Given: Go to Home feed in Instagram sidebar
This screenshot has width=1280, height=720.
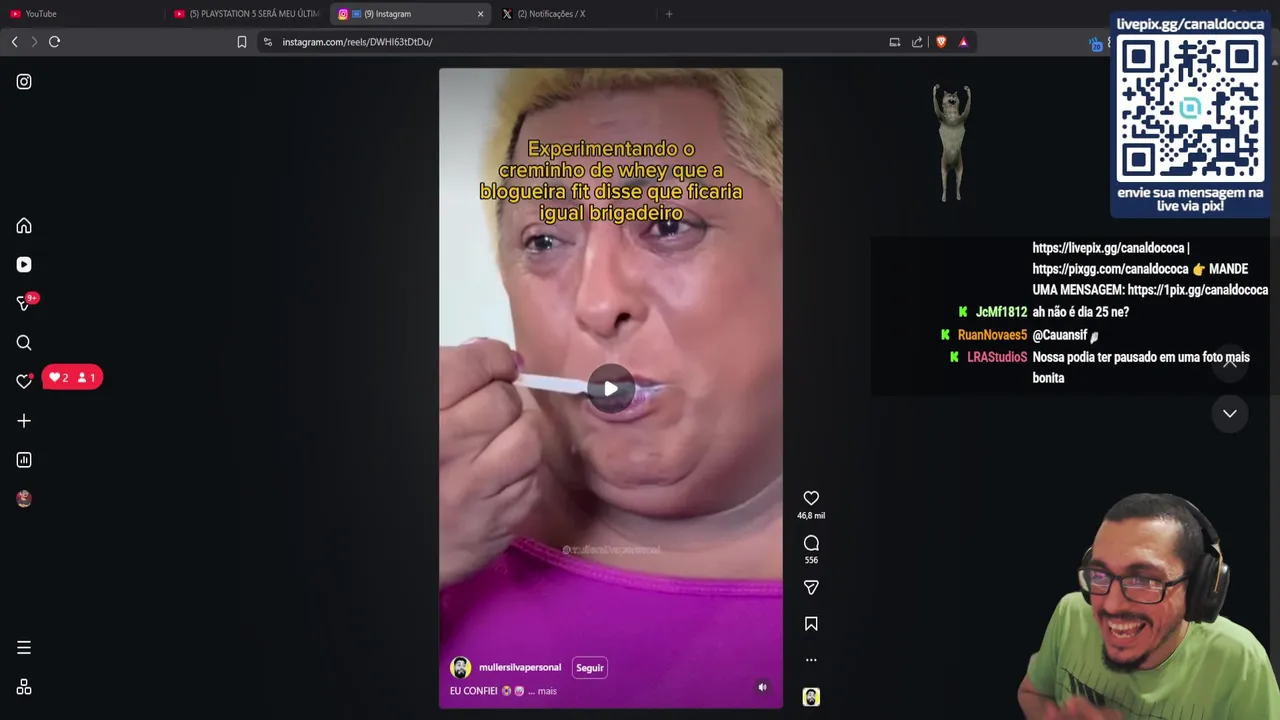Looking at the screenshot, I should 24,226.
